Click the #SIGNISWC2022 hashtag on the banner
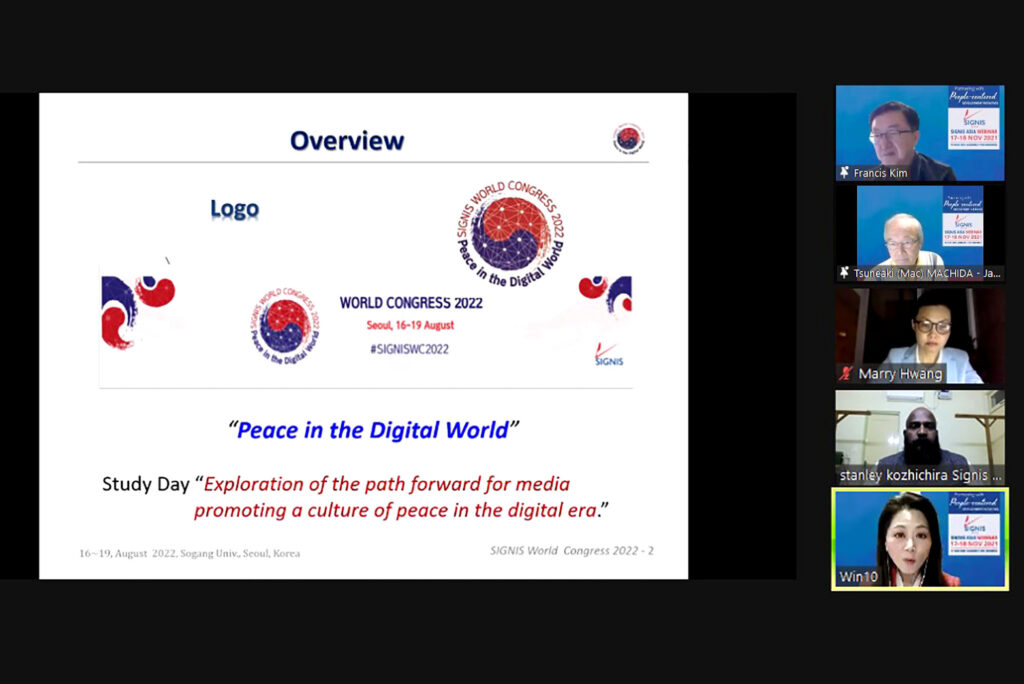 [409, 349]
